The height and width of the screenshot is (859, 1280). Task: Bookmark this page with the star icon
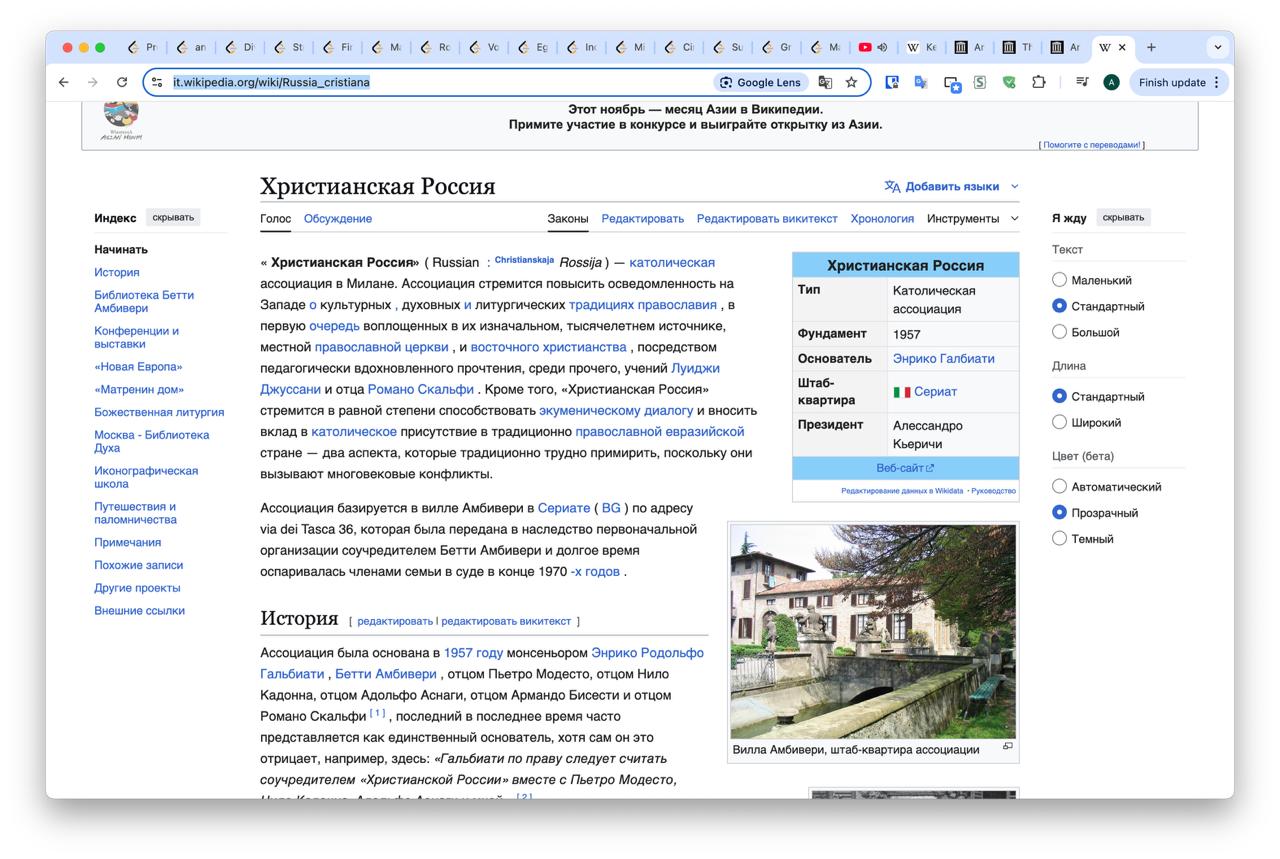pos(851,82)
